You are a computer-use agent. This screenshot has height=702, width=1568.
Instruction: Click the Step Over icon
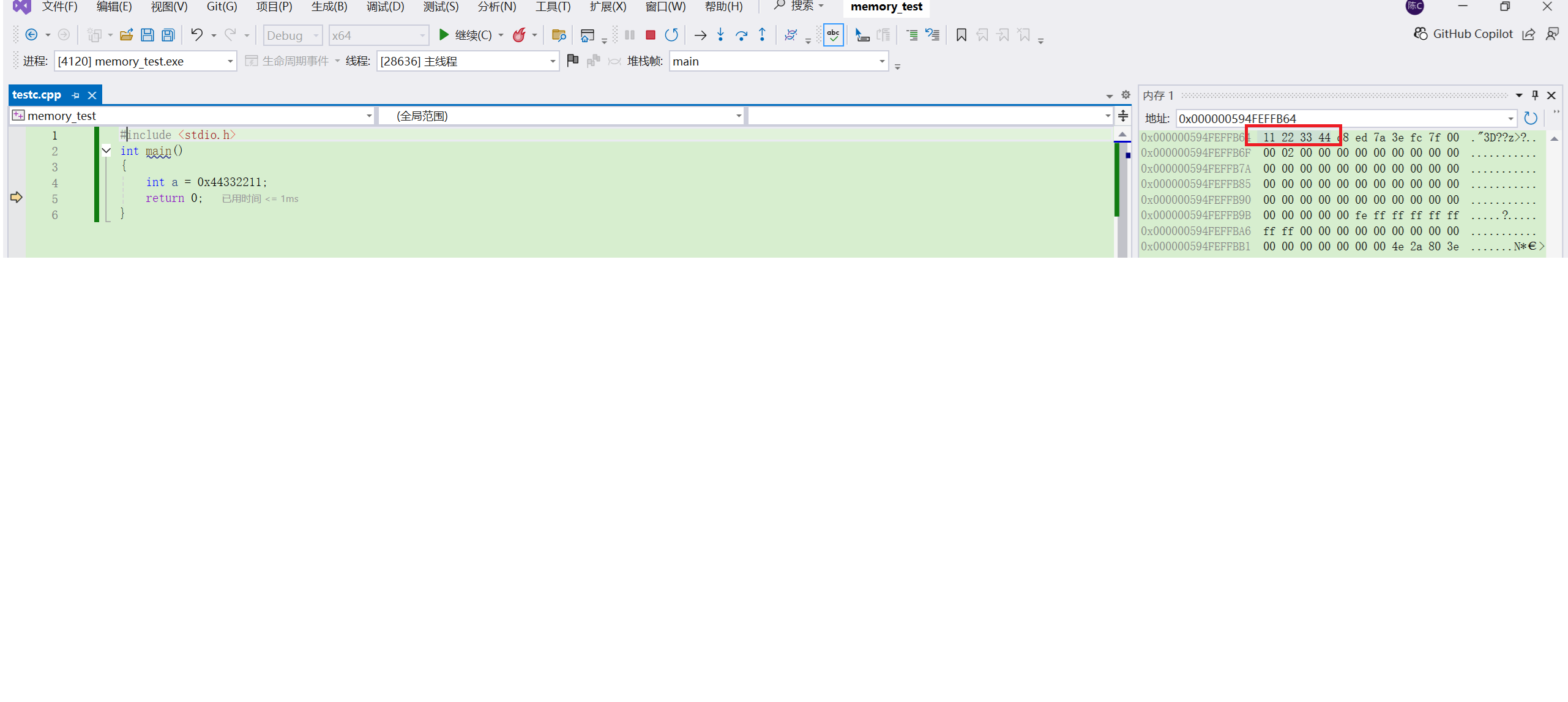(742, 35)
